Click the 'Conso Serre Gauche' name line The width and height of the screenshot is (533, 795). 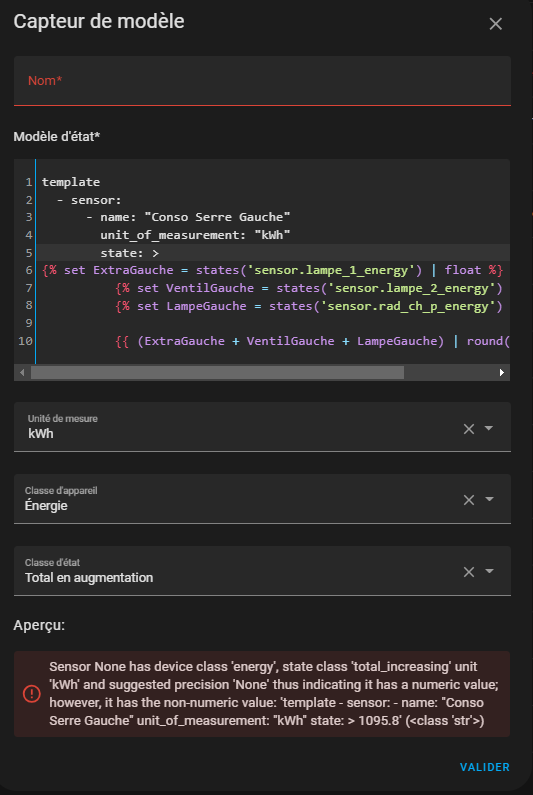pos(188,217)
